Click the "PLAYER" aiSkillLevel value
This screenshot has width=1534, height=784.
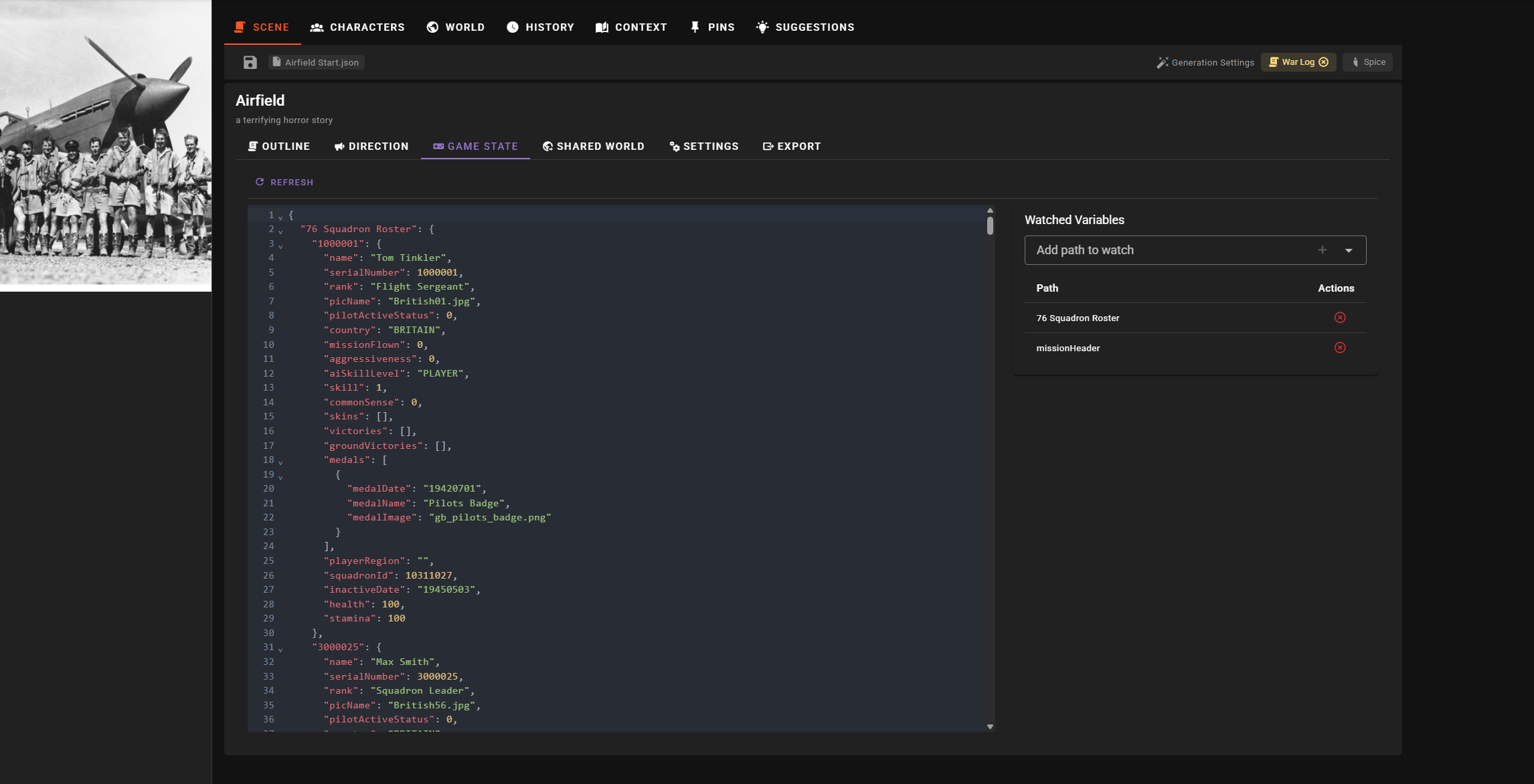coord(440,373)
